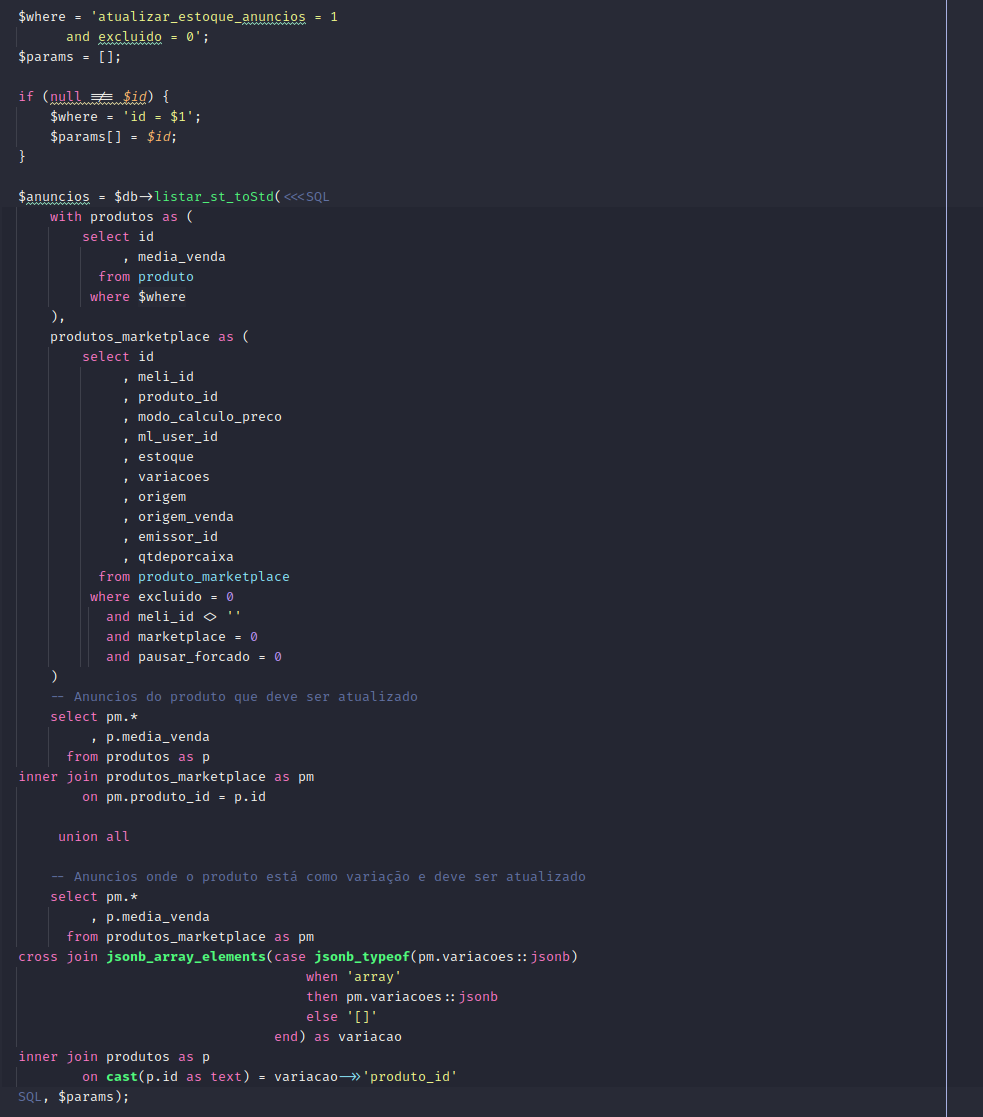Screen dimensions: 983x1117
Task: Click the ml_user_id column name
Action: point(177,437)
